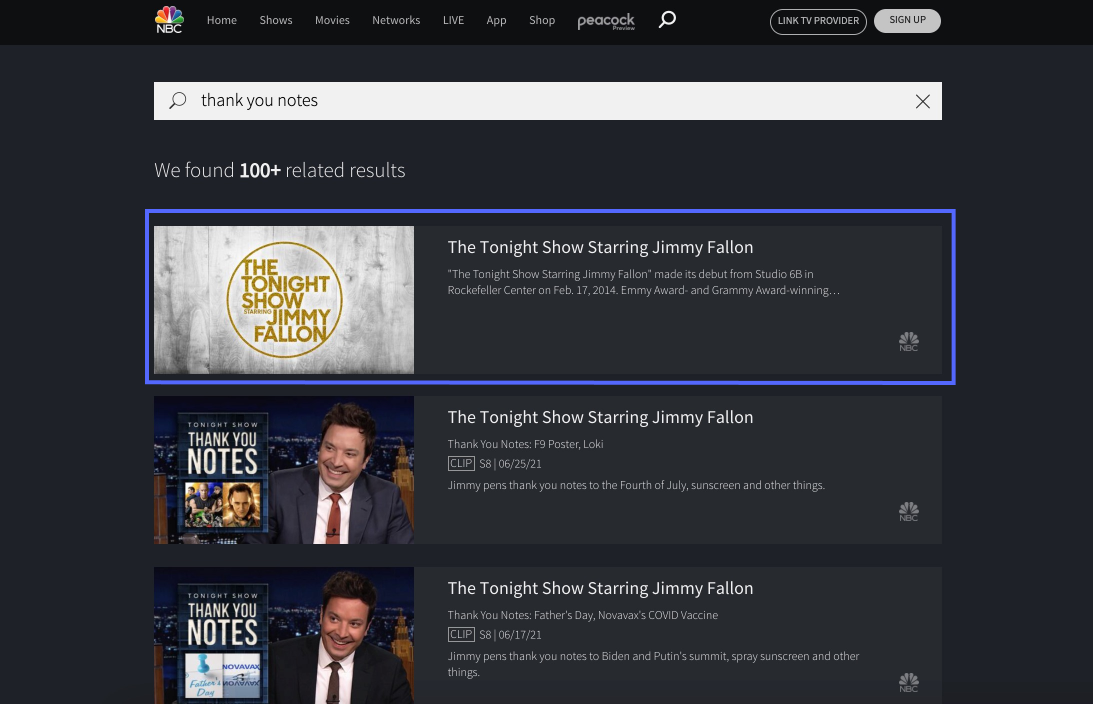Open the Movies menu item

[332, 20]
